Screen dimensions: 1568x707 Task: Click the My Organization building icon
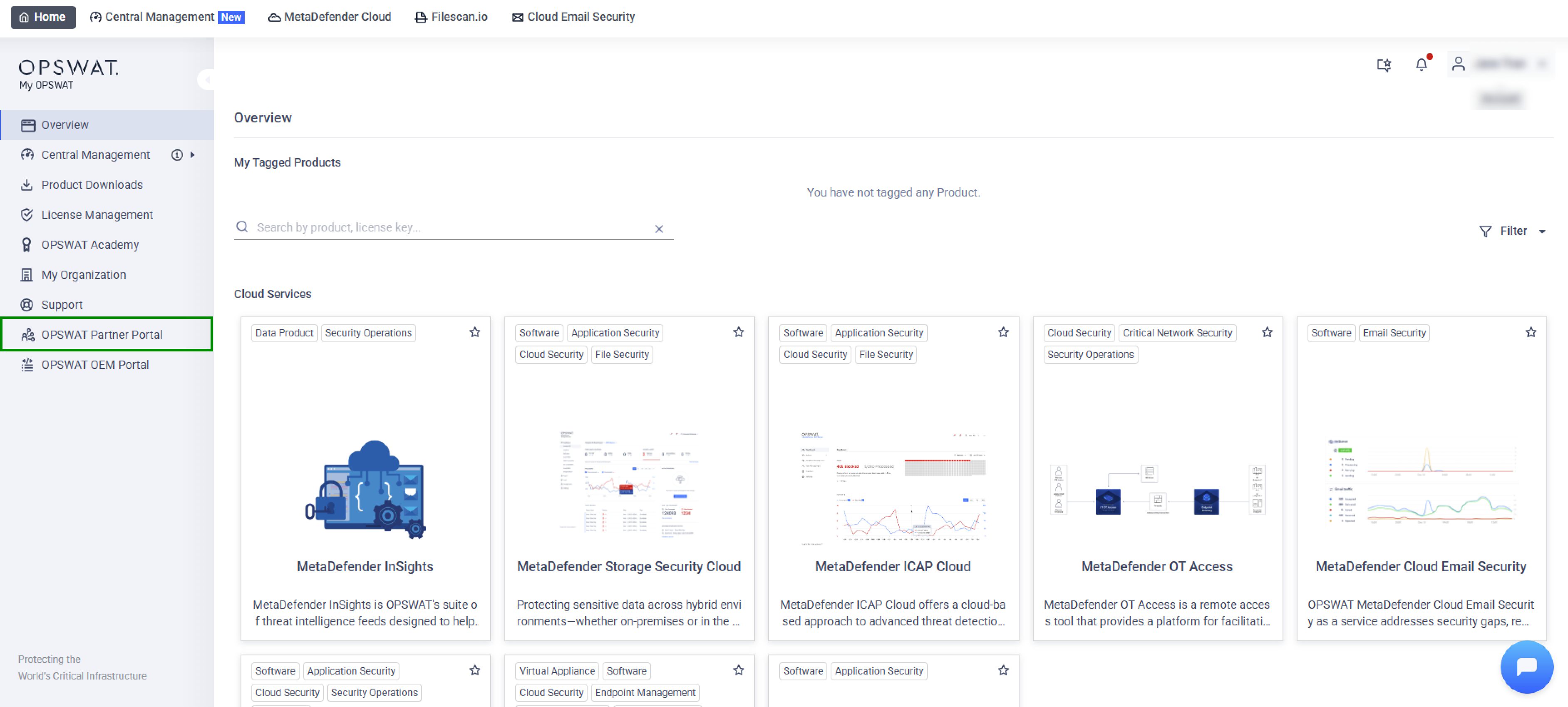tap(27, 275)
